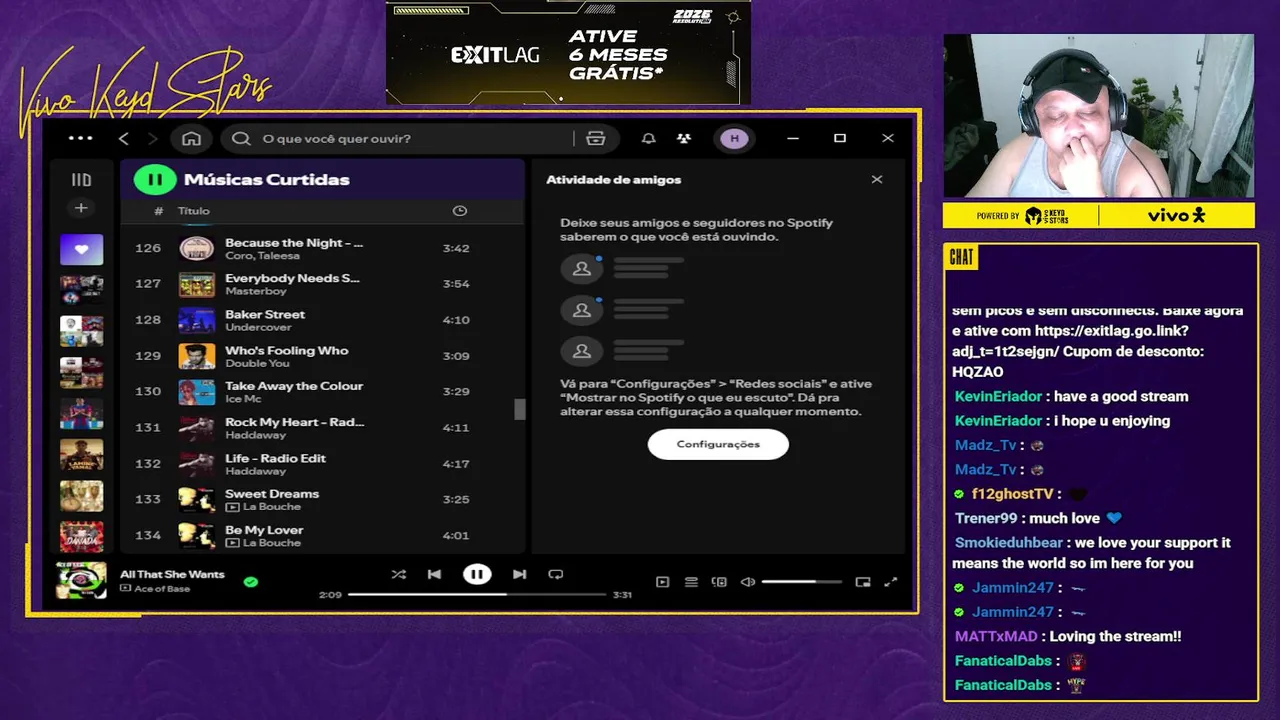
Task: Pause with the green Músicas Curtidas button
Action: coord(155,180)
